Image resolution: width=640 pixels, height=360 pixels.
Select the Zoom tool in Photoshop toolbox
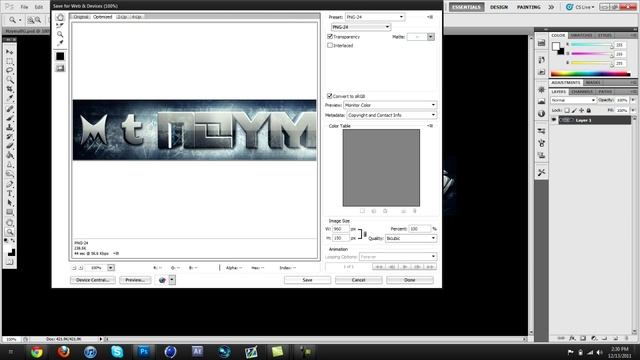[10, 232]
